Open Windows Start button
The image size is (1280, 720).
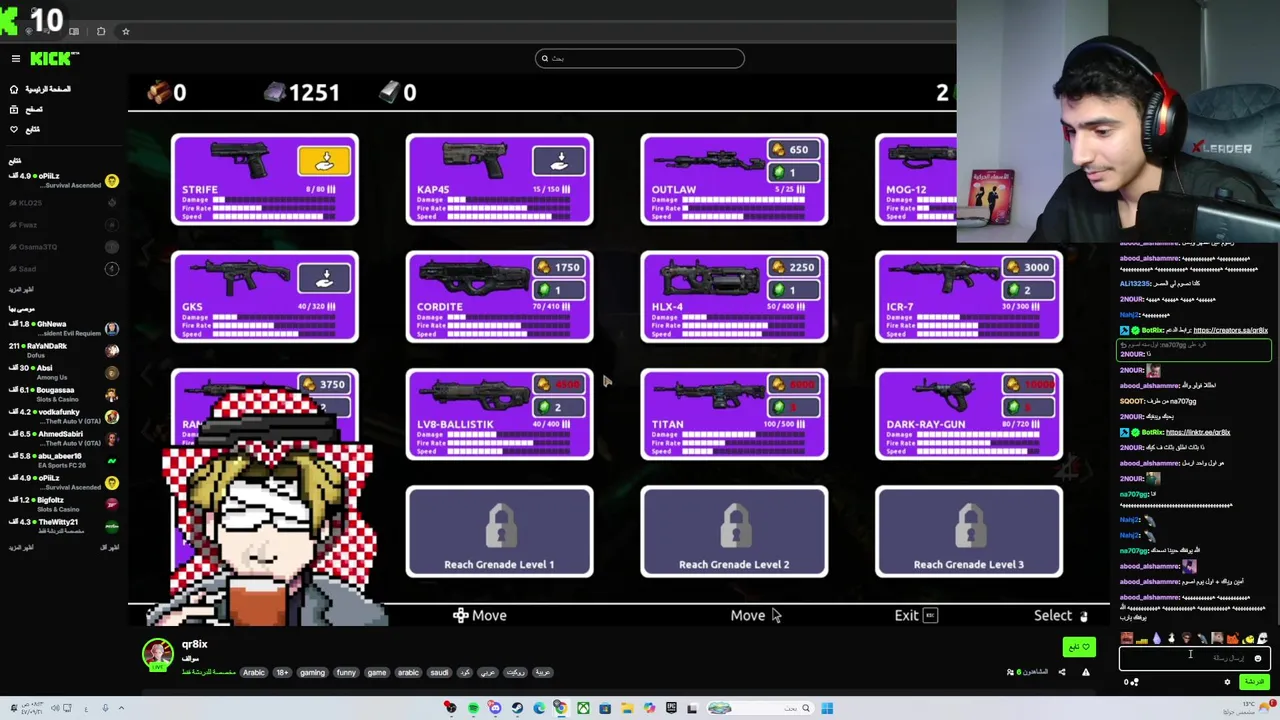pyautogui.click(x=827, y=708)
